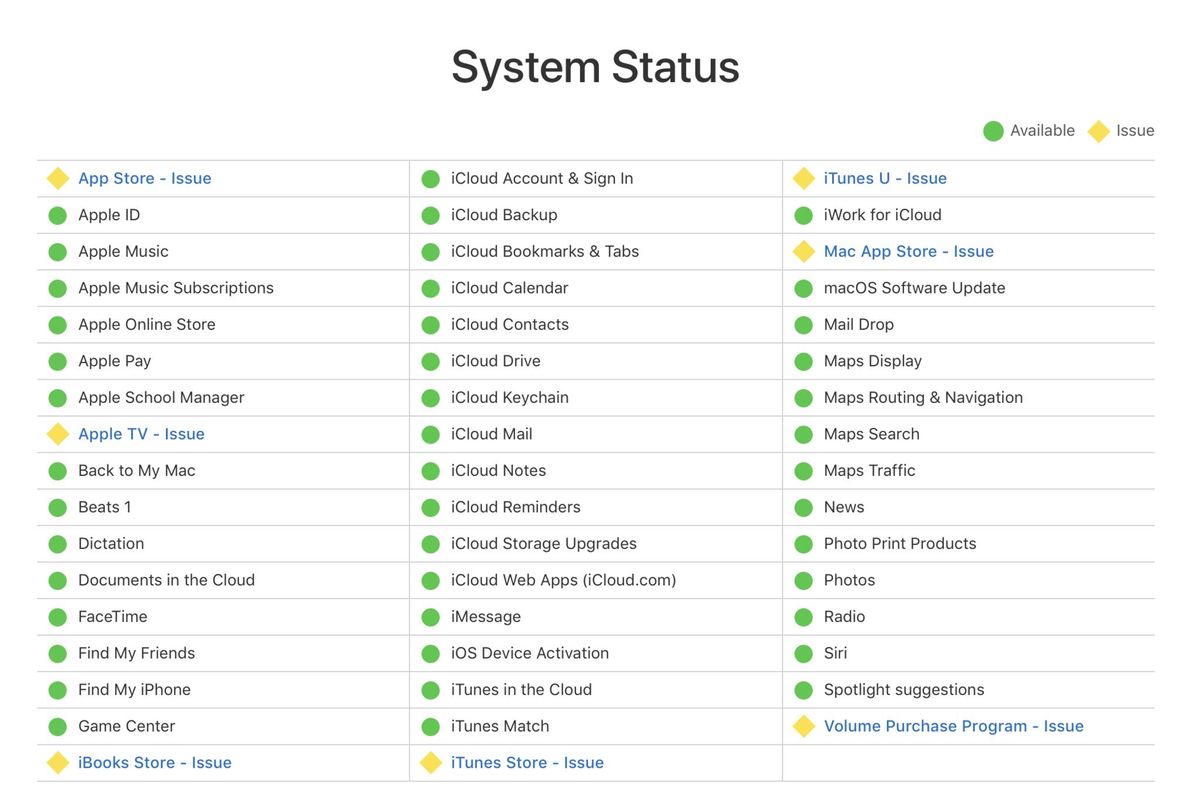
Task: Select the Dictation row text
Action: click(111, 543)
